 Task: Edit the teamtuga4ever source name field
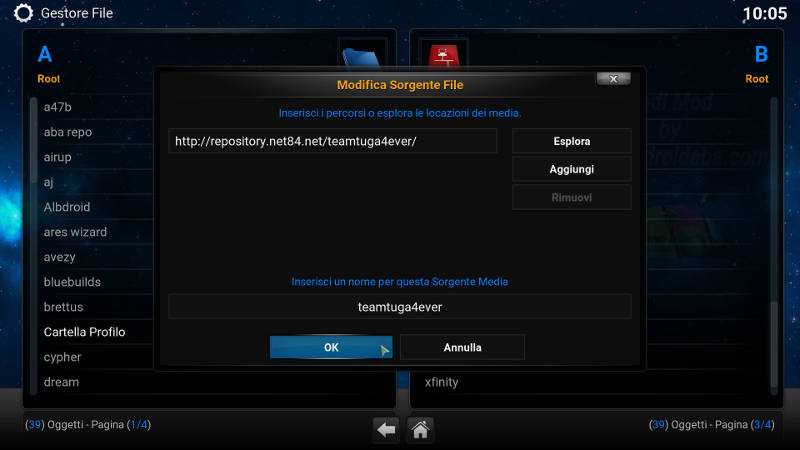(399, 307)
